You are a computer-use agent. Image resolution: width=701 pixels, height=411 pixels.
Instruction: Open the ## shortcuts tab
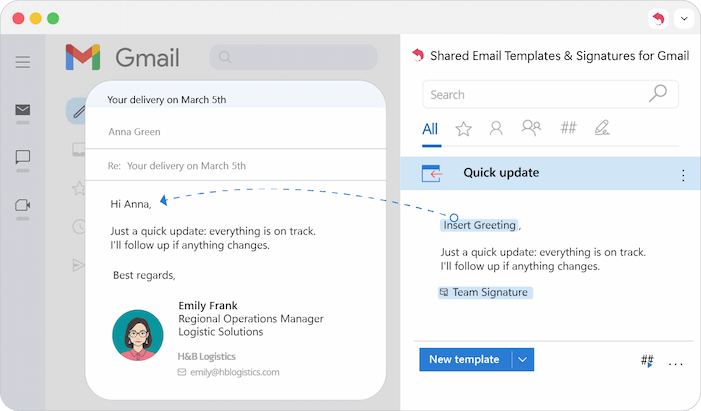569,128
